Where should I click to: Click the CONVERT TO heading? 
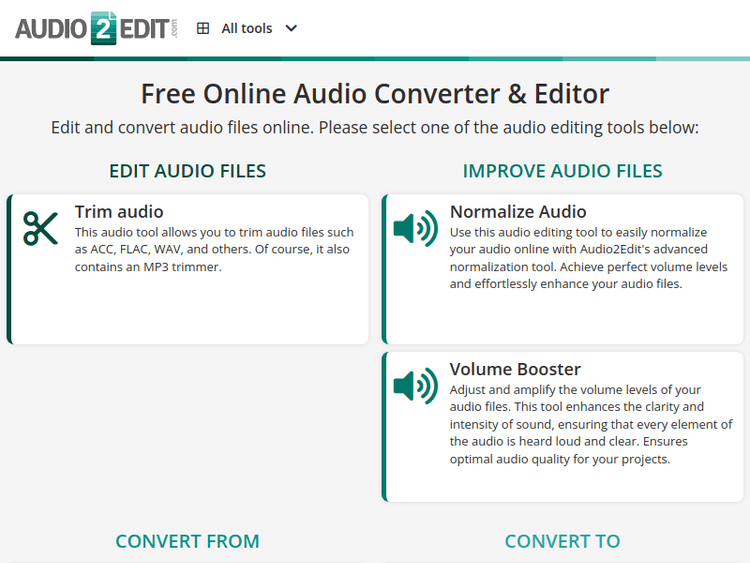click(562, 541)
